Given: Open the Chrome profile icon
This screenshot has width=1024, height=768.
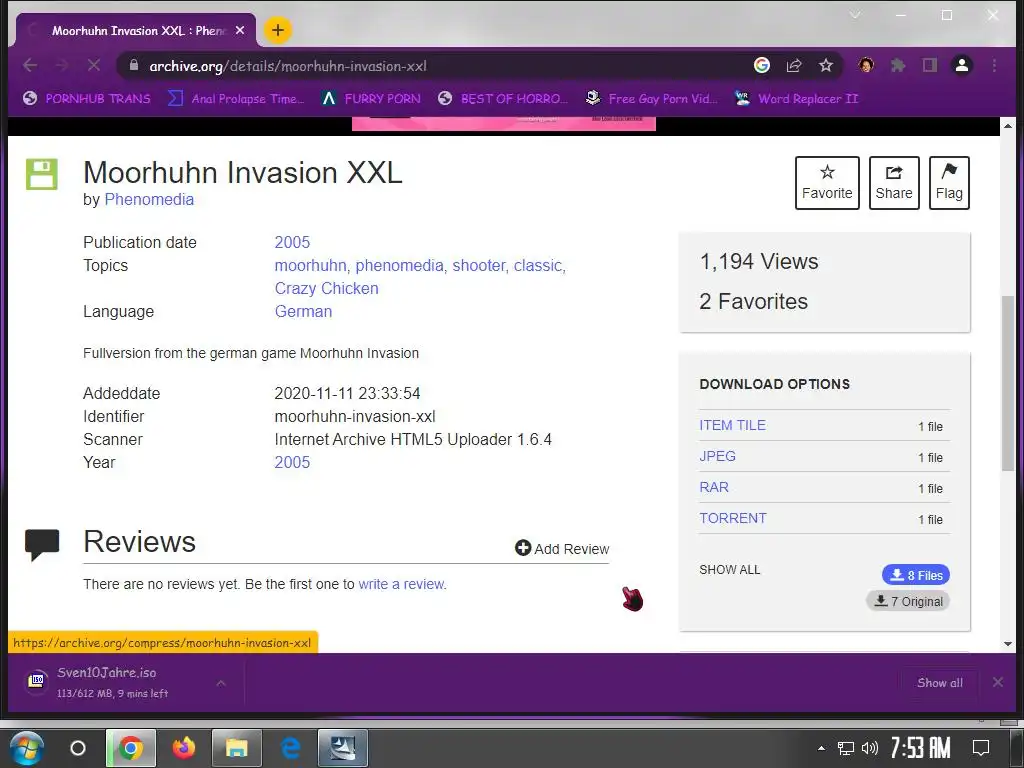Looking at the screenshot, I should 961,65.
